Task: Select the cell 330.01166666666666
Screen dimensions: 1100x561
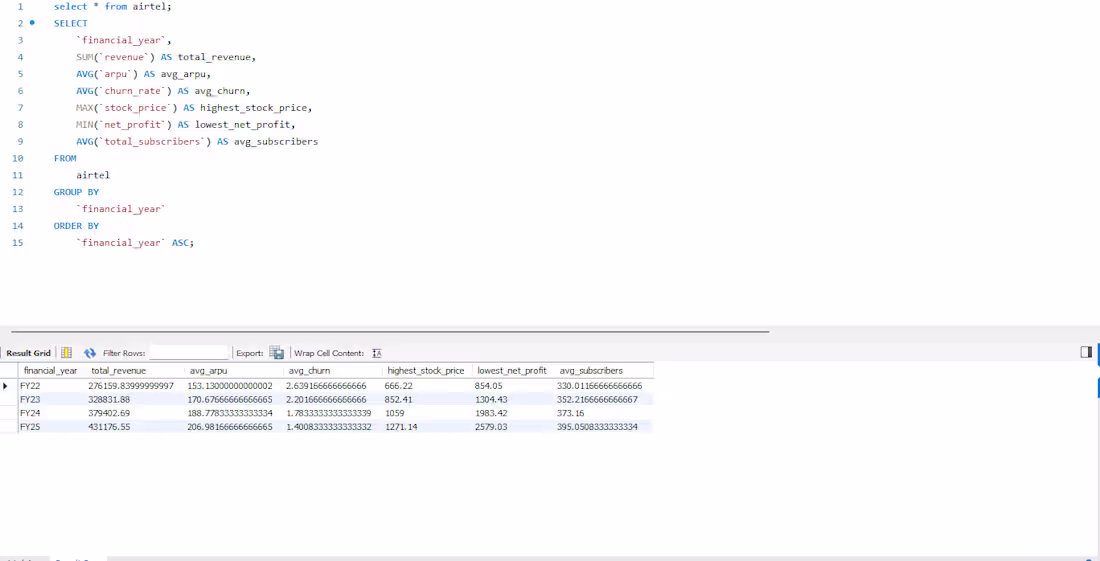Action: pyautogui.click(x=604, y=386)
